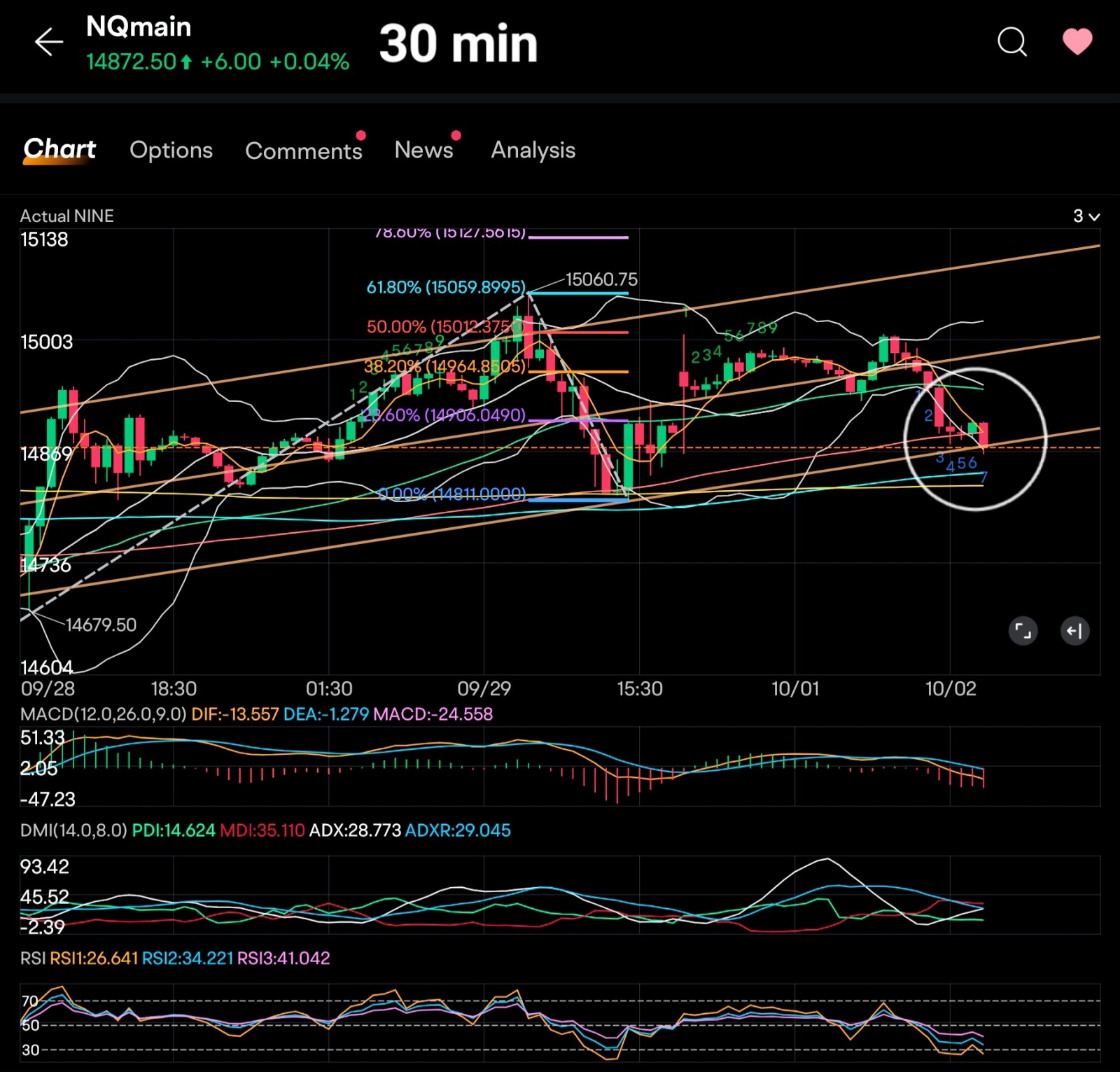Click the RSI3:41.042 value
Viewport: 1120px width, 1072px height.
point(283,958)
